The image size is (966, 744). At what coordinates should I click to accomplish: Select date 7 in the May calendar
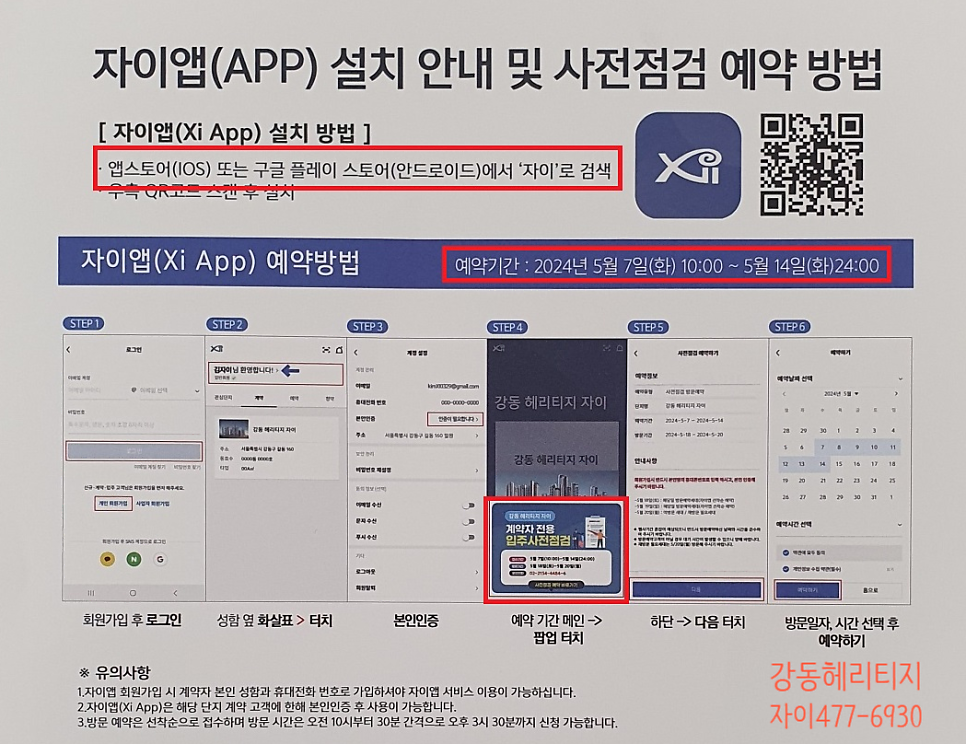822,447
